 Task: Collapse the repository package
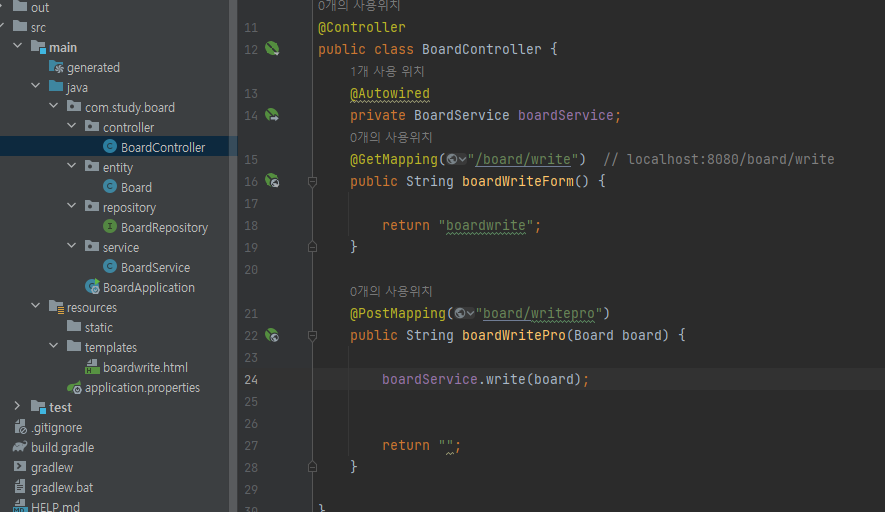pos(72,206)
